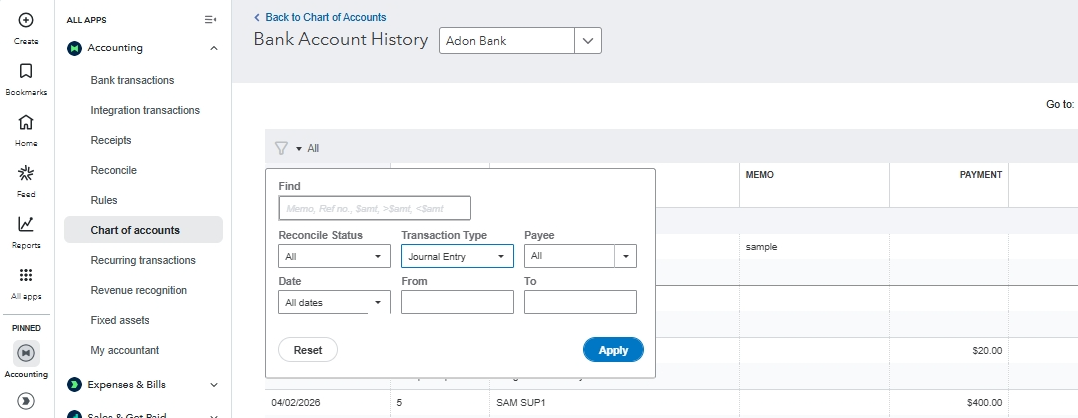The width and height of the screenshot is (1078, 418).
Task: Open Bookmarks from the left rail
Action: click(x=26, y=71)
